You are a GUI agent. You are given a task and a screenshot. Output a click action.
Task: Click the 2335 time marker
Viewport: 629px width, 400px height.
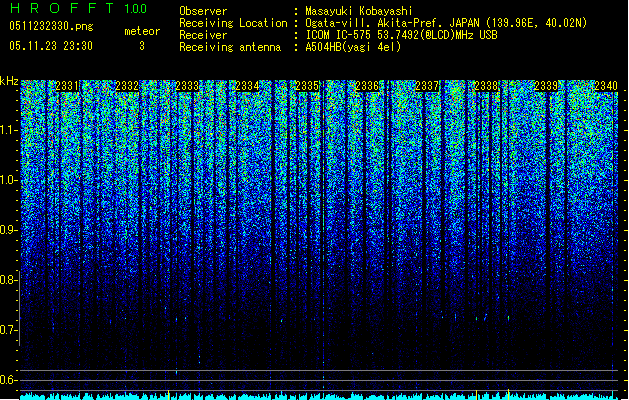coord(307,86)
